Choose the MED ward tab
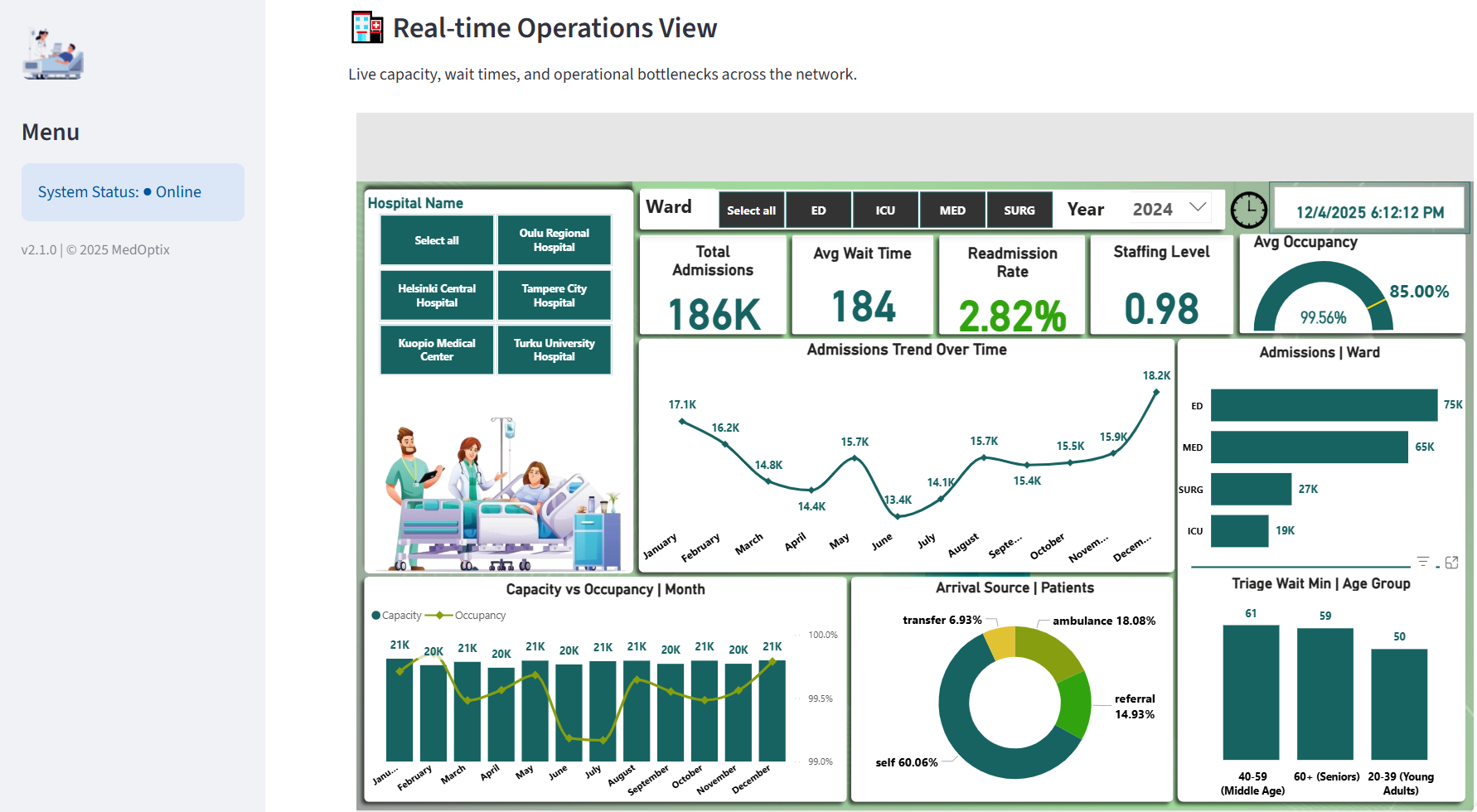The height and width of the screenshot is (812, 1477). pos(952,210)
